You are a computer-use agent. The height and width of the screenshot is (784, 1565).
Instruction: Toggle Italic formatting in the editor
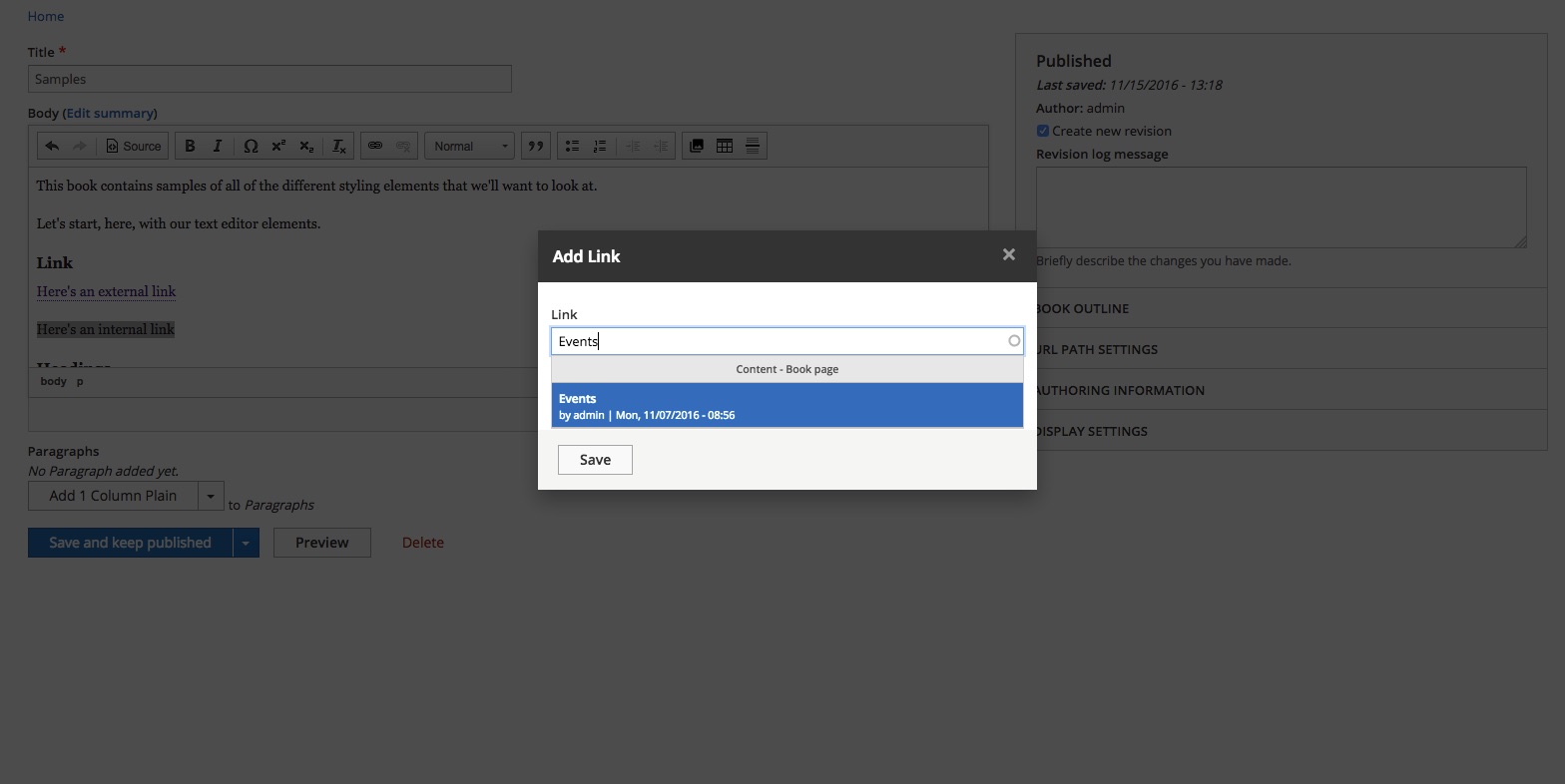218,146
